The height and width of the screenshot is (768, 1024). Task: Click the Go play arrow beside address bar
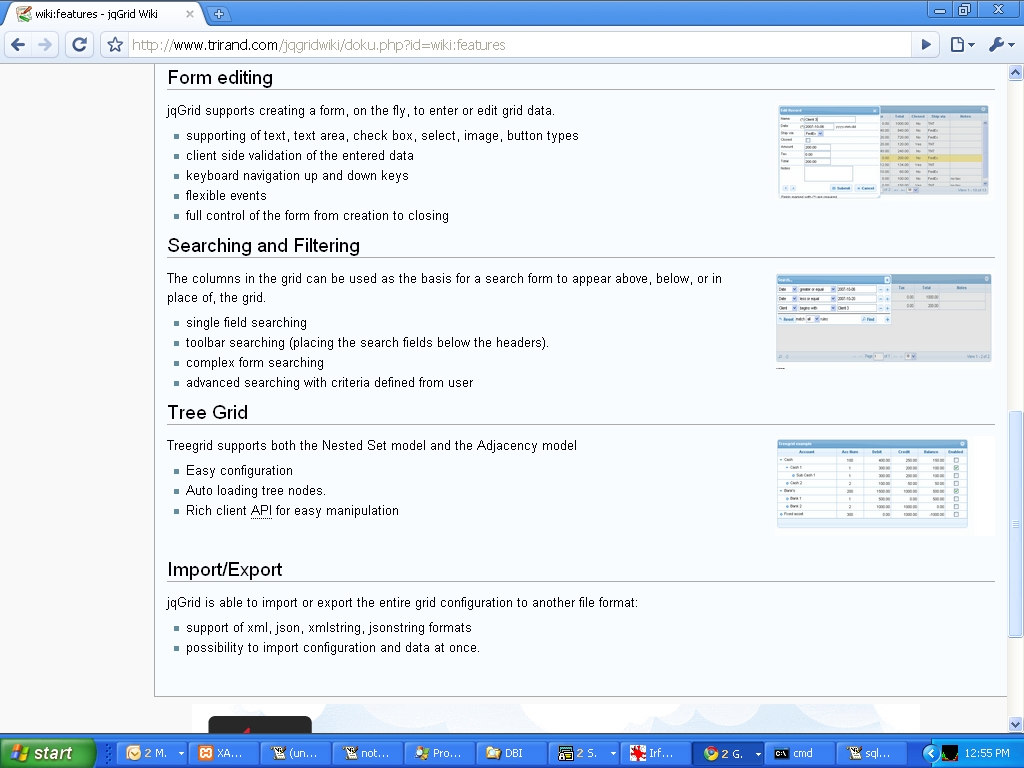point(926,44)
